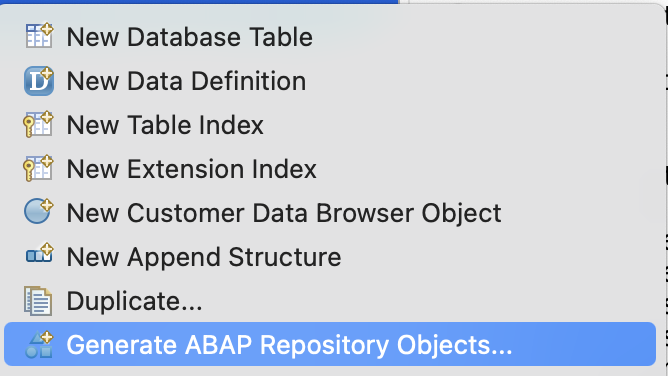Click the key-and-table icon for New Extension Index
This screenshot has height=376, width=668.
tap(38, 168)
